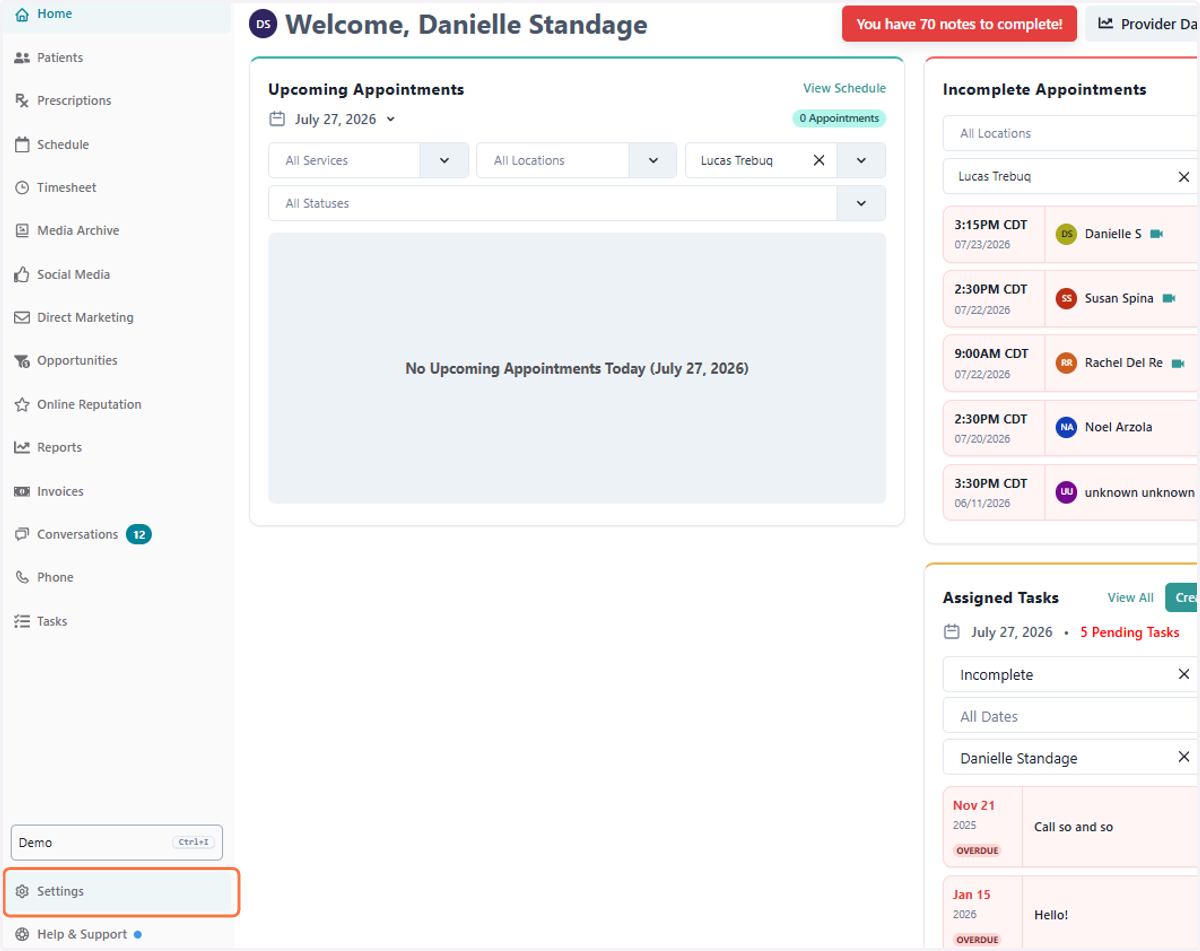Click the View Schedule link
Viewport: 1200px width, 951px height.
pyautogui.click(x=844, y=88)
